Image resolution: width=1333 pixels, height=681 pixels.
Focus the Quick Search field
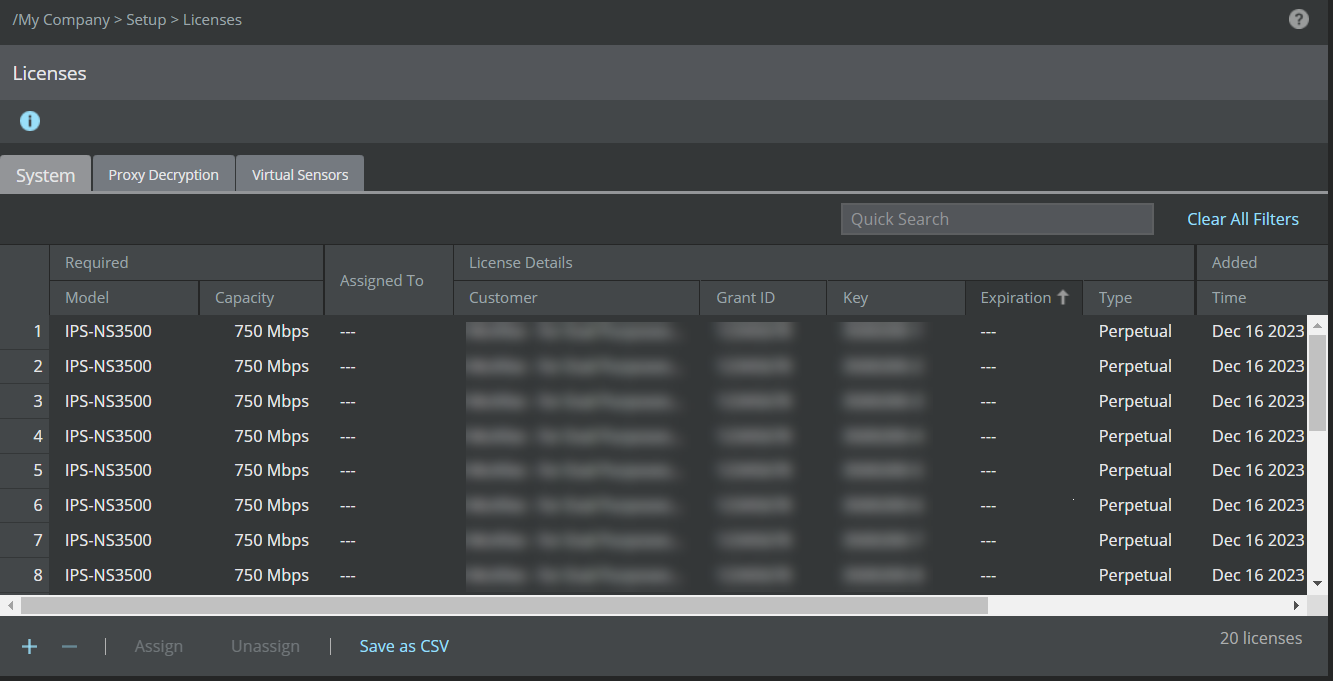coord(997,219)
